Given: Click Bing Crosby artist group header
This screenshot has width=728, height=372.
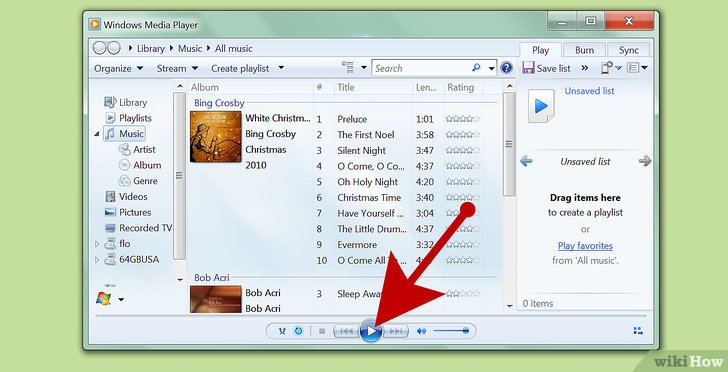Looking at the screenshot, I should (x=219, y=103).
